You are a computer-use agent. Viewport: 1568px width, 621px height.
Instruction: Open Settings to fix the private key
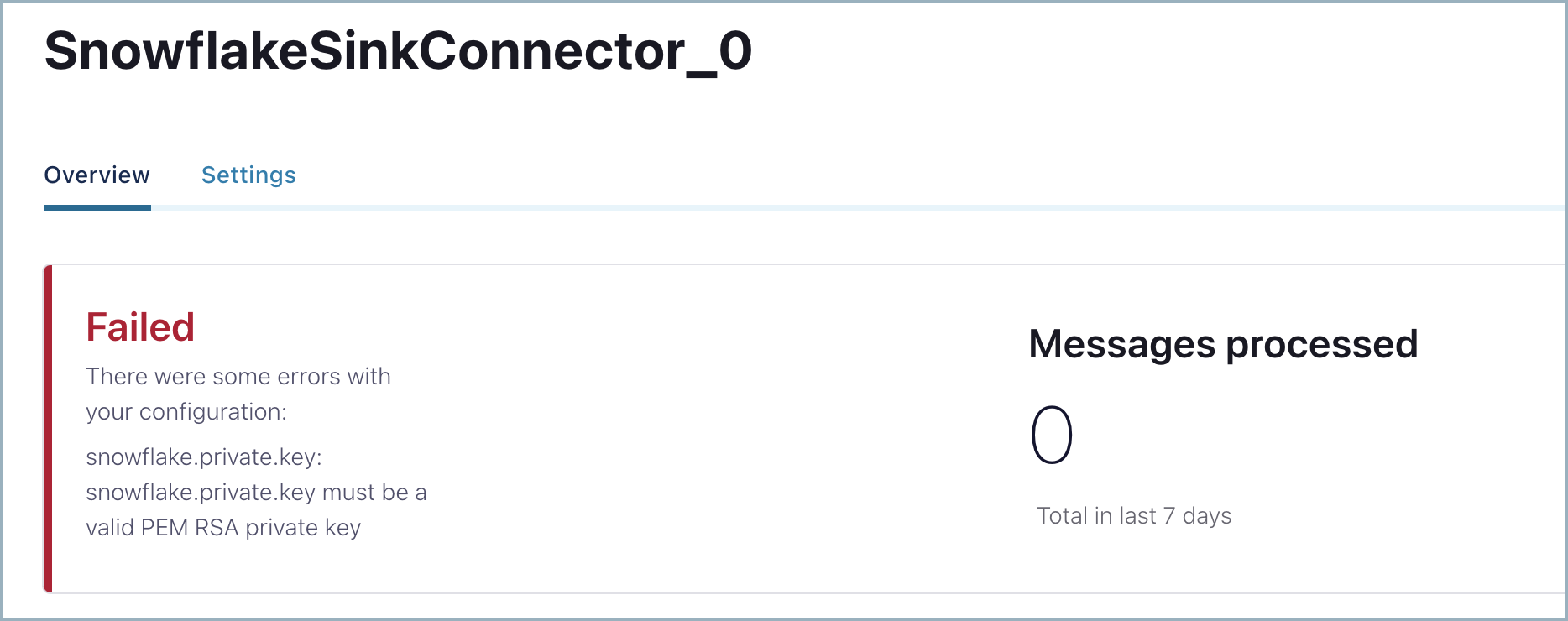tap(248, 175)
